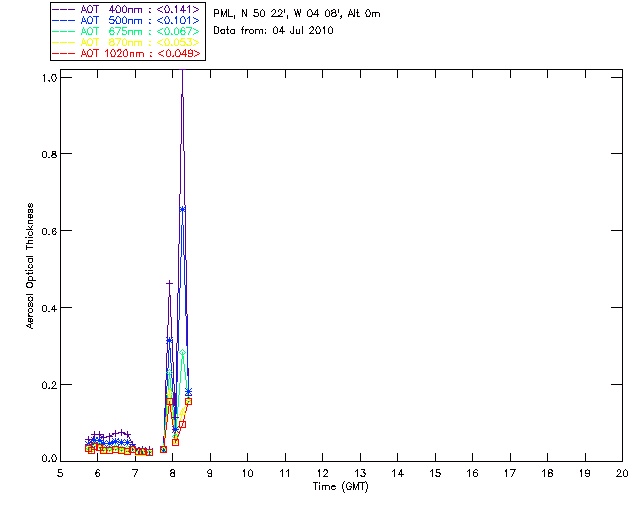Image resolution: width=640 pixels, height=512 pixels.
Task: Click the AOT 675nm legend entry
Action: tap(126, 31)
